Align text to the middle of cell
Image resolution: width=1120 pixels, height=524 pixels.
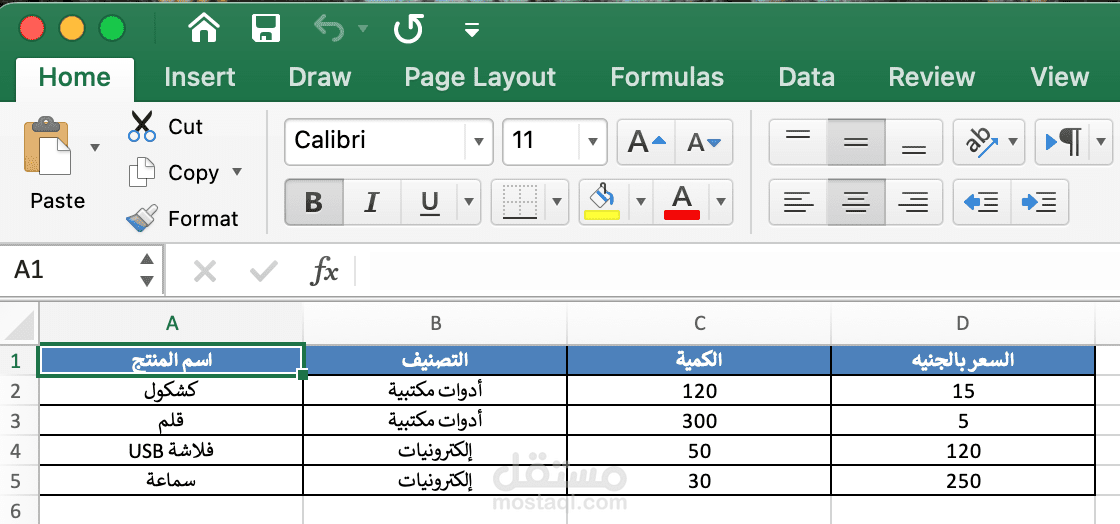(856, 142)
